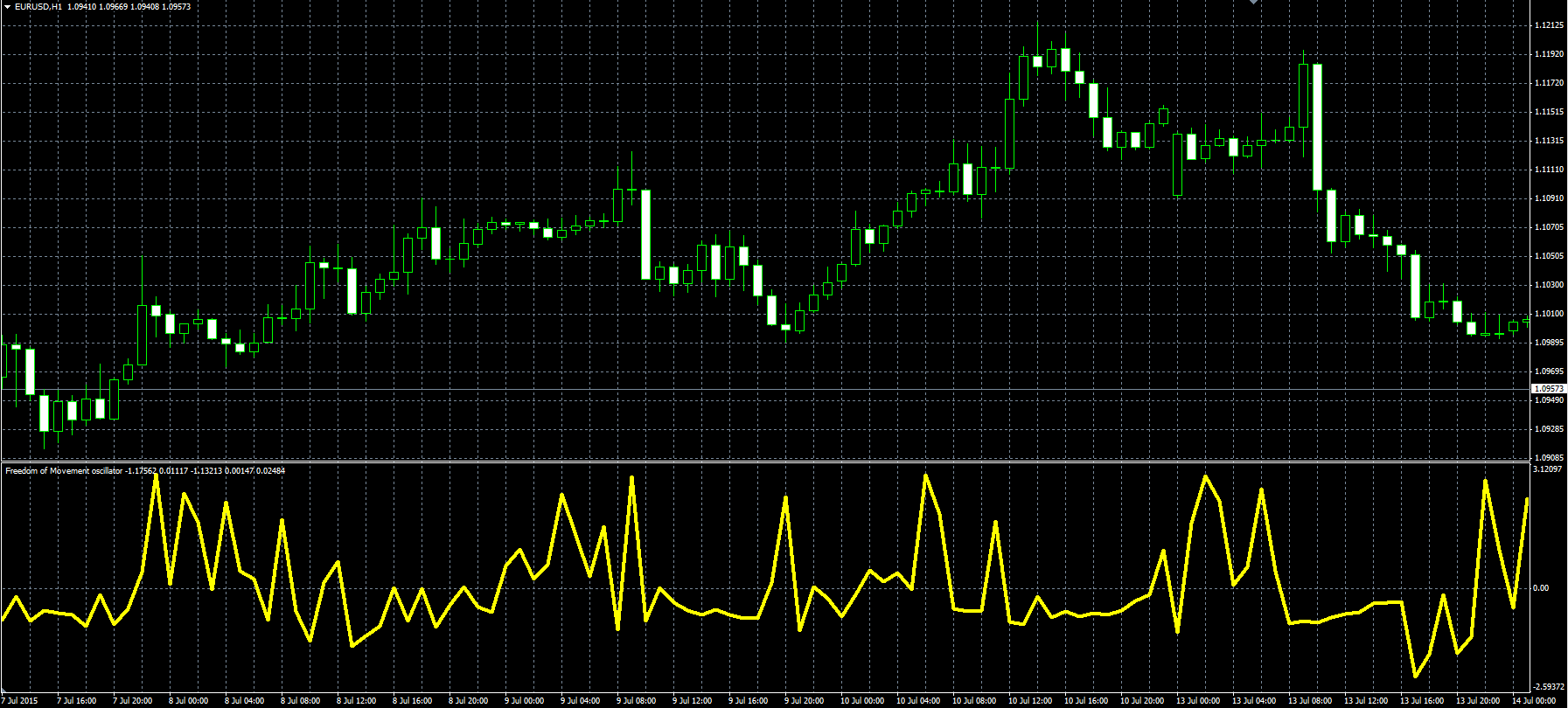
Task: Click the 7 Jul 16:00 time label
Action: [77, 701]
